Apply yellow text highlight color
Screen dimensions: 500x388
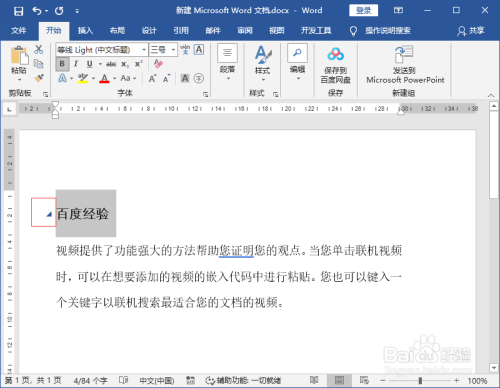click(83, 78)
